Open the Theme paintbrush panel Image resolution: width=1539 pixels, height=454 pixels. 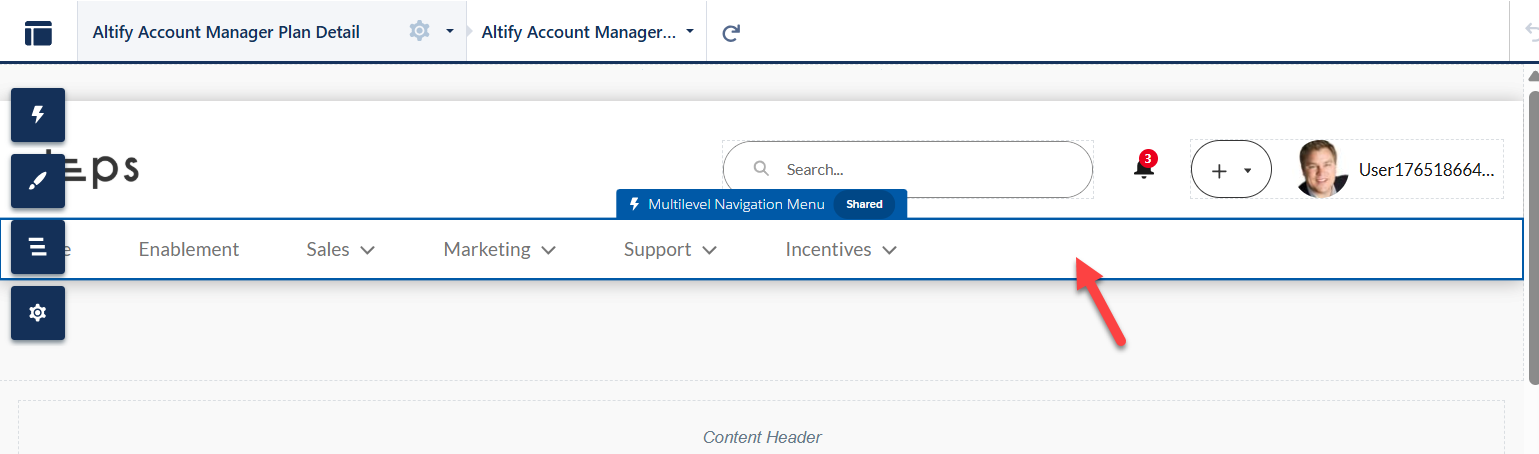tap(38, 181)
